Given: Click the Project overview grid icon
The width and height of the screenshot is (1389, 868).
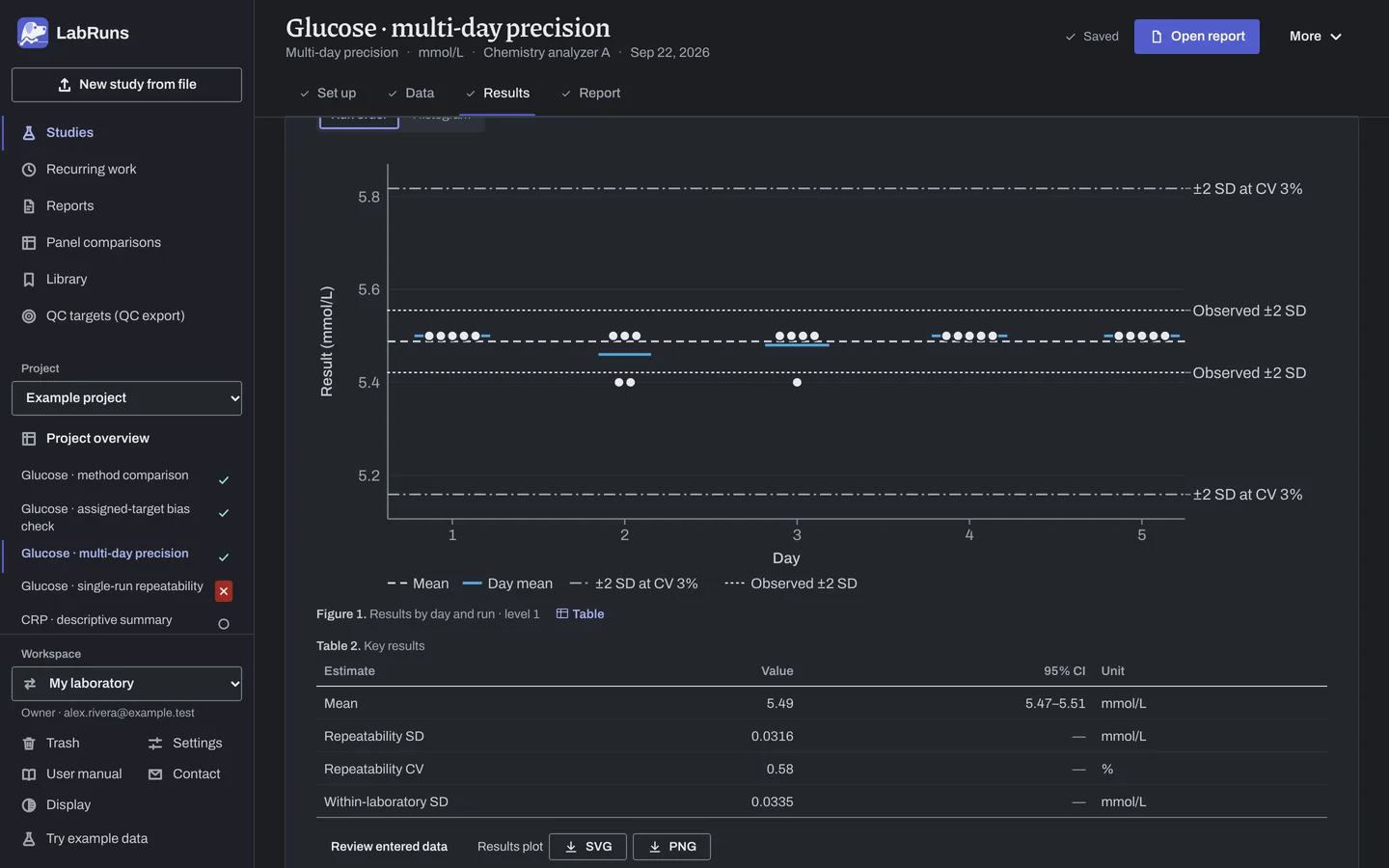Looking at the screenshot, I should (x=29, y=438).
